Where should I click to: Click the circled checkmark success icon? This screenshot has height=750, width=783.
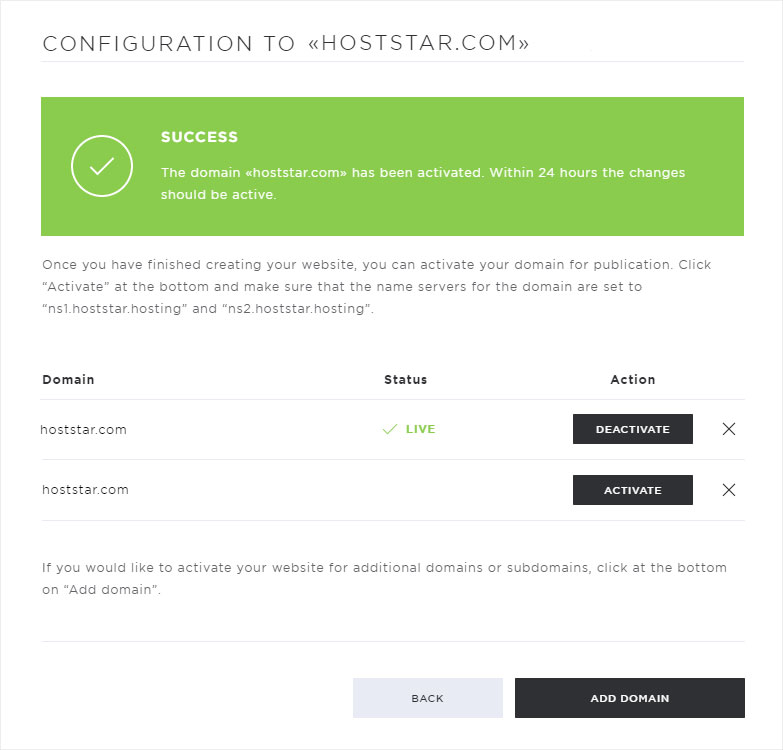[x=102, y=166]
